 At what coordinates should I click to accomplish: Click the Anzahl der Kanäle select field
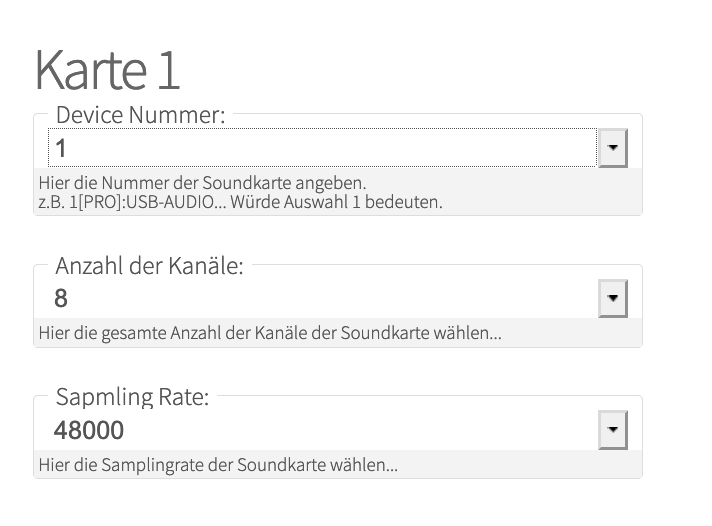point(322,298)
